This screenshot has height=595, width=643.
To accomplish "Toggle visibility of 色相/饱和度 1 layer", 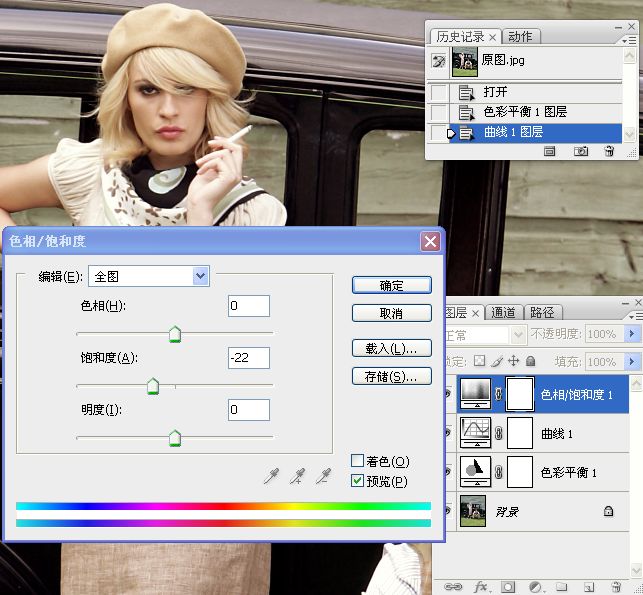I will click(449, 394).
